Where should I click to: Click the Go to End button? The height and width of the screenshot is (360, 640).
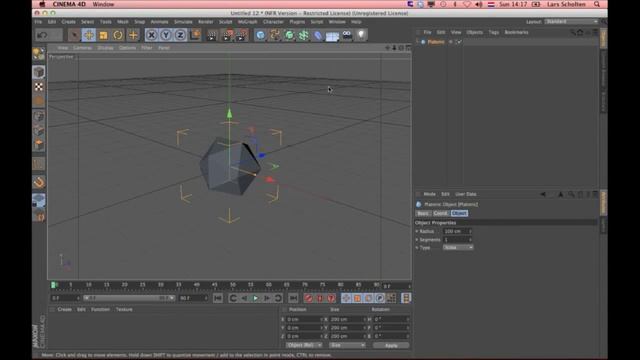pyautogui.click(x=293, y=298)
